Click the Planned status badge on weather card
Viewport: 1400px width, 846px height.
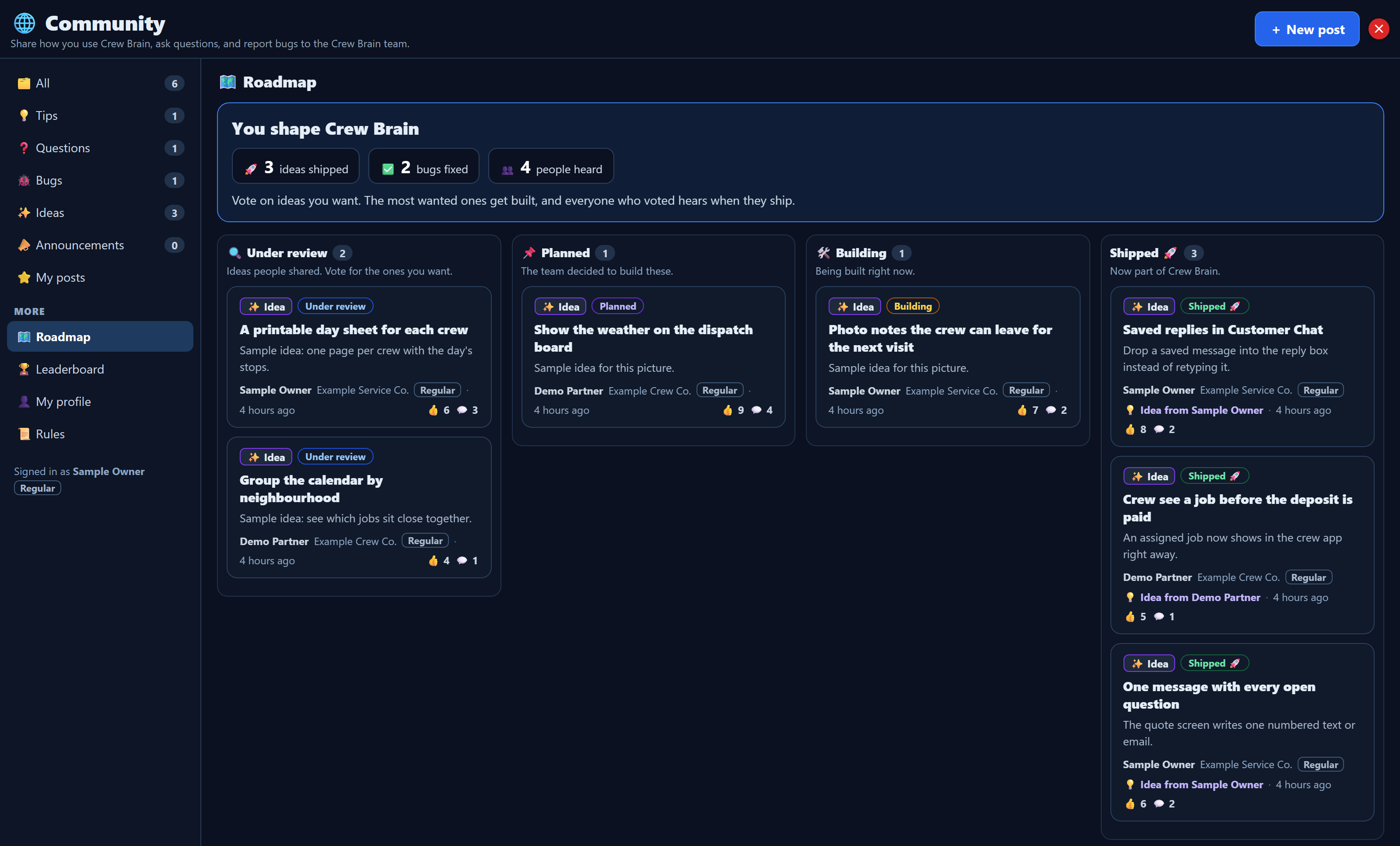coord(618,306)
